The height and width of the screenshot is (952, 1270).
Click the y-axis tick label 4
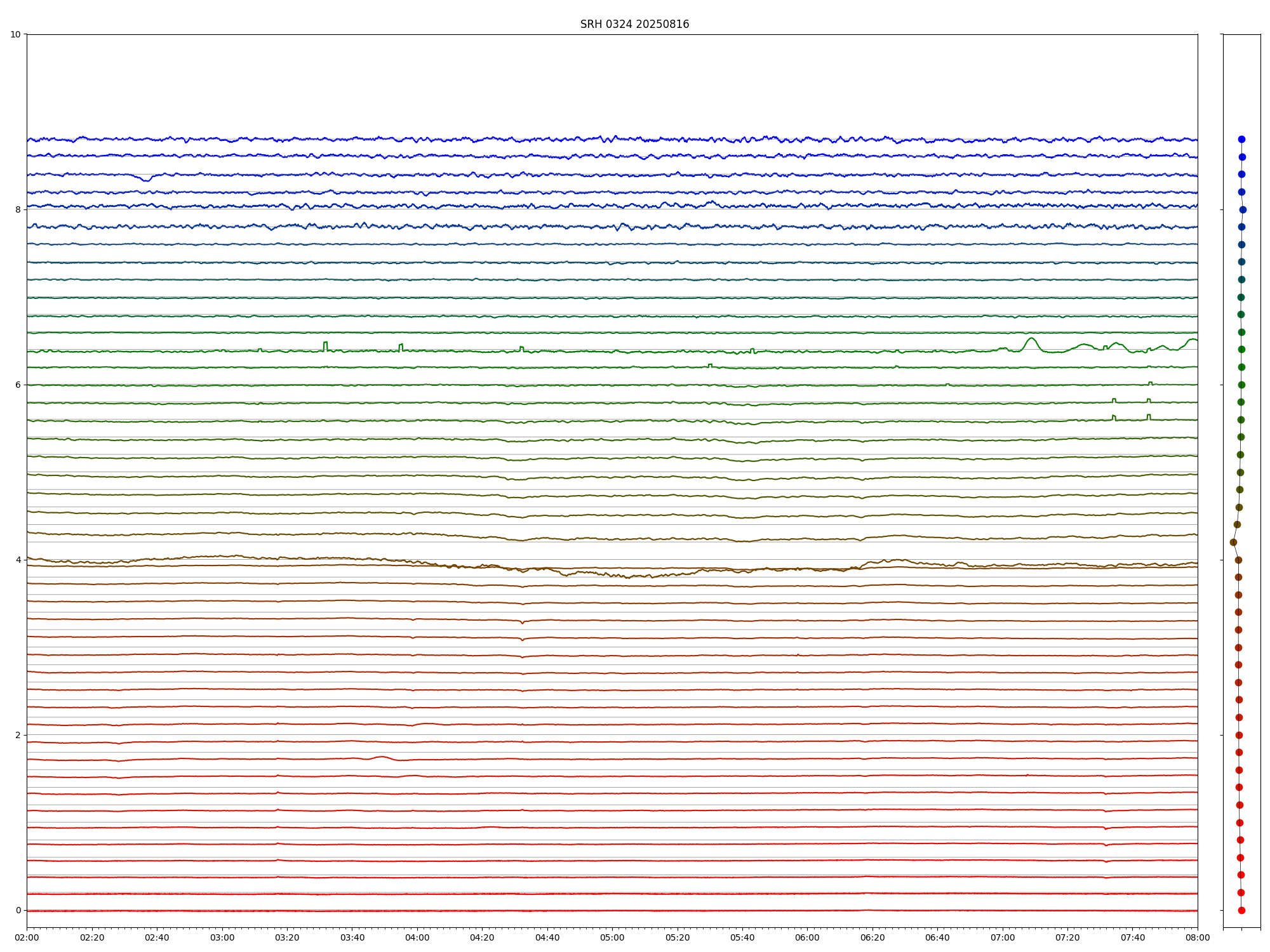tap(18, 560)
